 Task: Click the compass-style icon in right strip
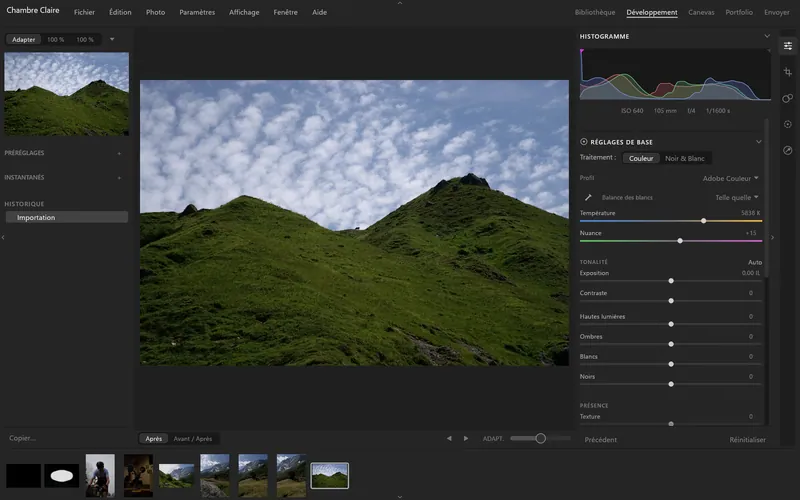(x=788, y=150)
